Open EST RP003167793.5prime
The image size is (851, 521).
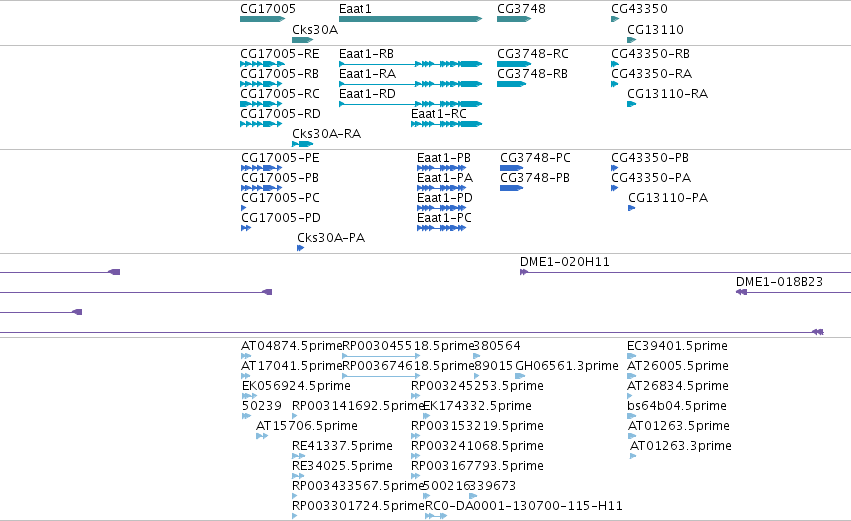[x=478, y=467]
